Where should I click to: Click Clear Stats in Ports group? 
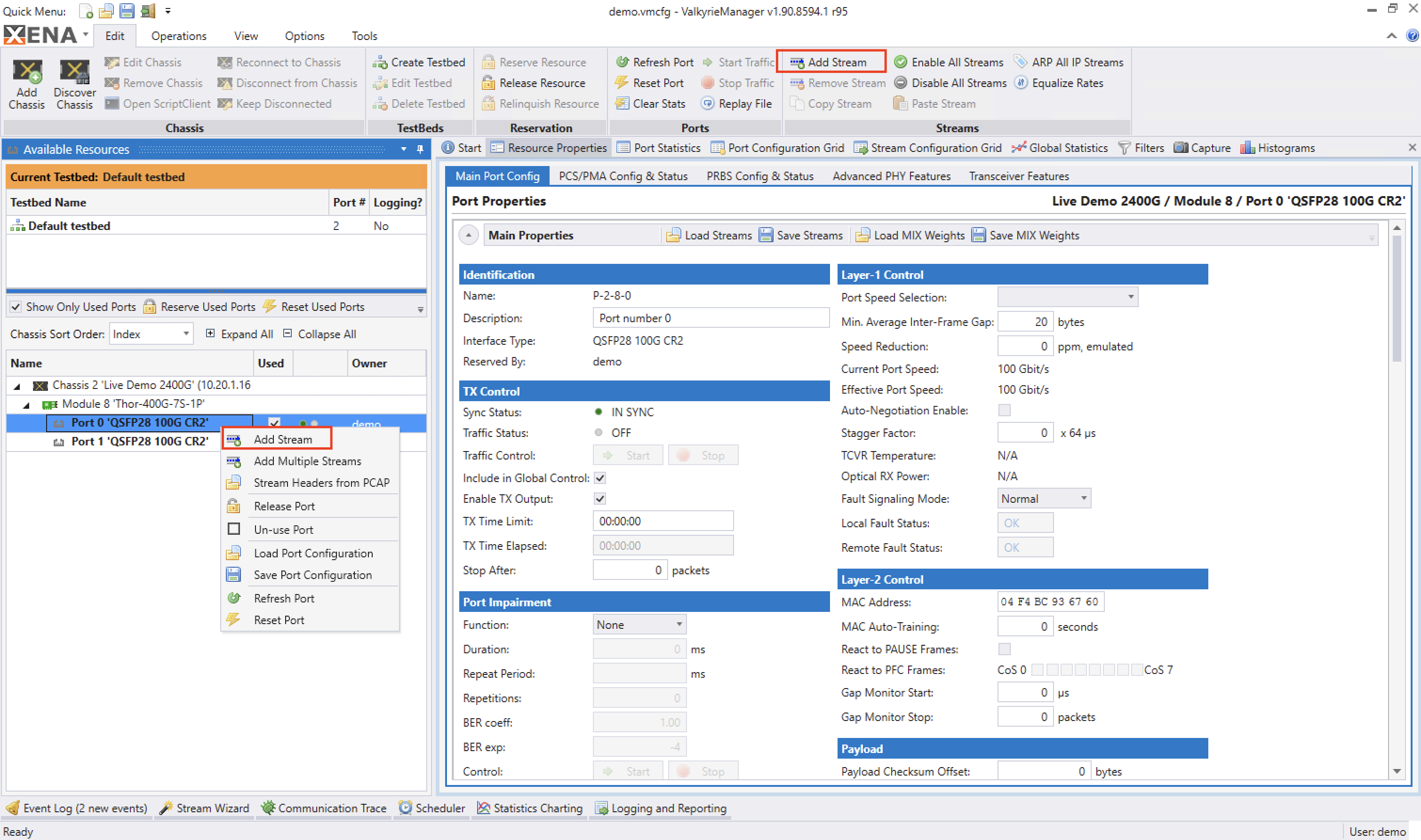point(650,103)
